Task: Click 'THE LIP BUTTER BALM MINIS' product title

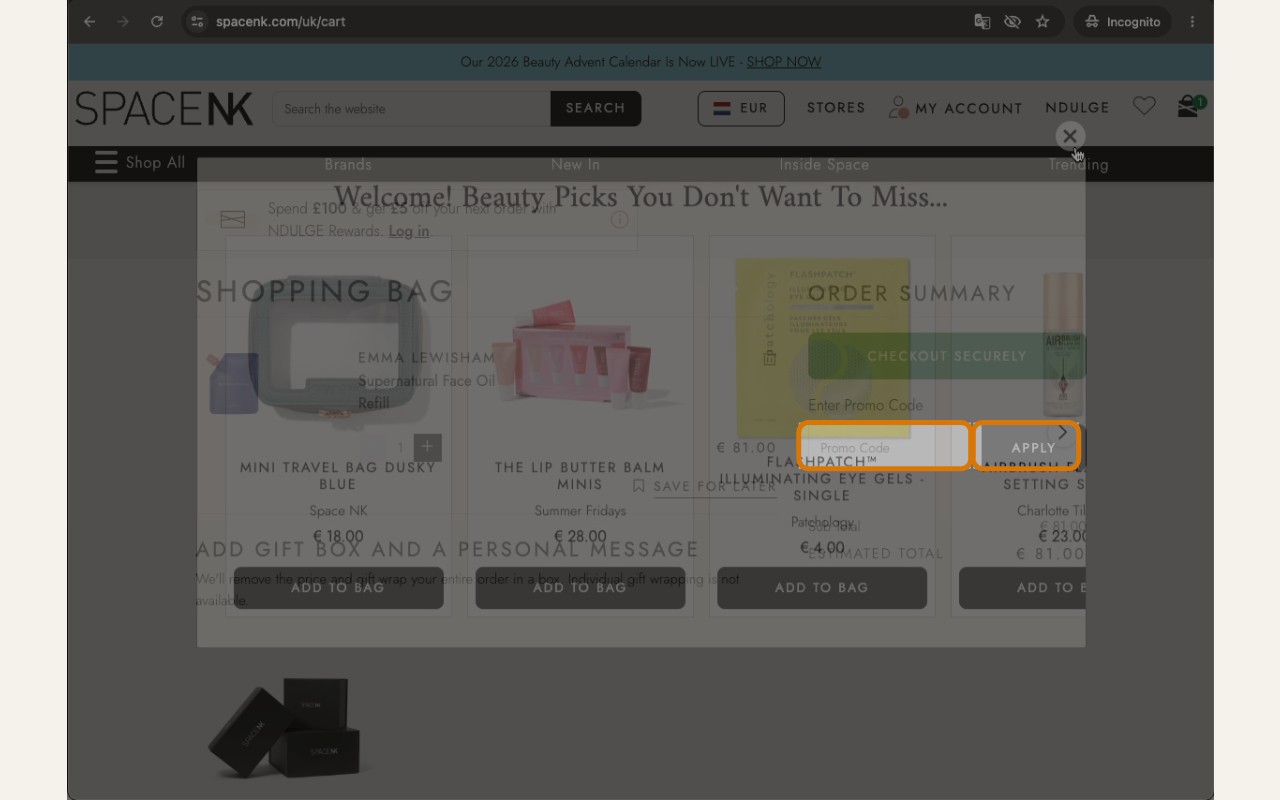Action: (580, 476)
